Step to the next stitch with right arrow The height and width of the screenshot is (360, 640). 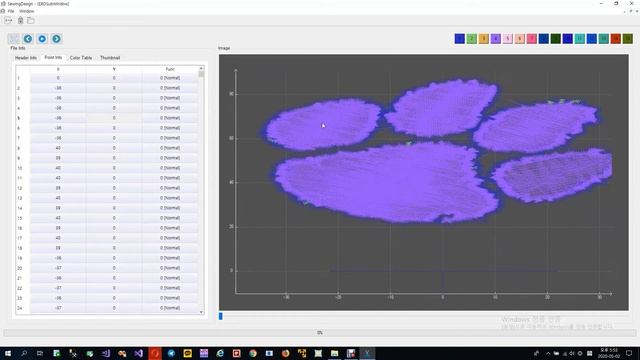pos(56,39)
